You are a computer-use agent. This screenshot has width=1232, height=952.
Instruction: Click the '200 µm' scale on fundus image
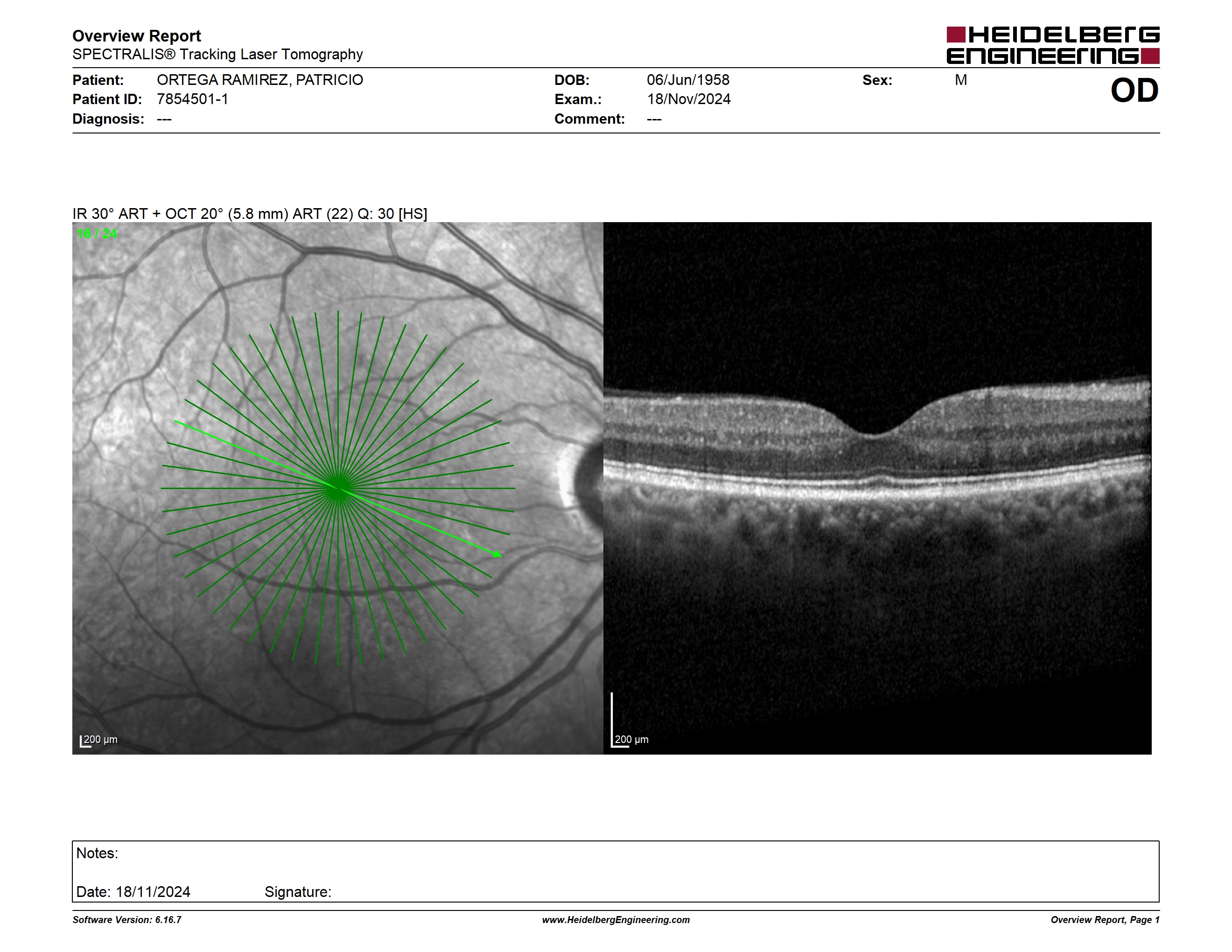point(99,740)
